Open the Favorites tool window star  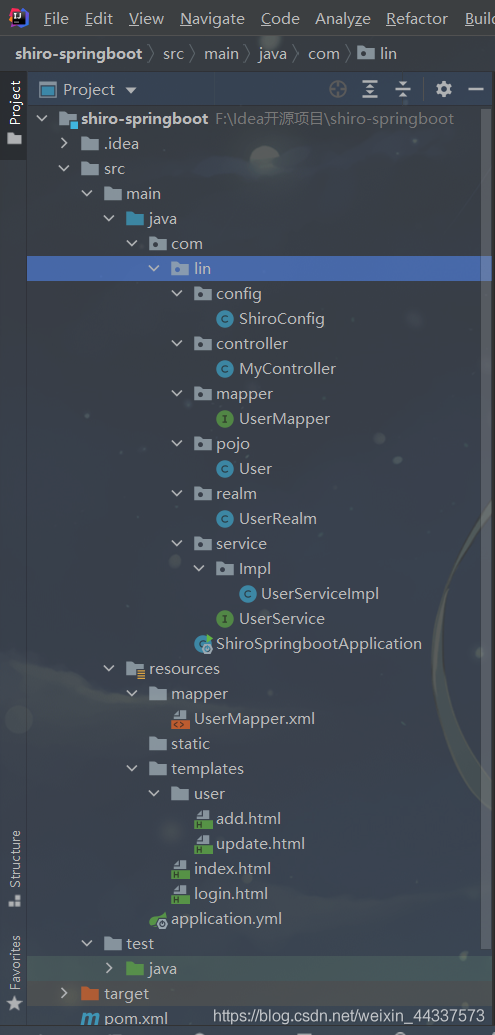[x=15, y=1004]
